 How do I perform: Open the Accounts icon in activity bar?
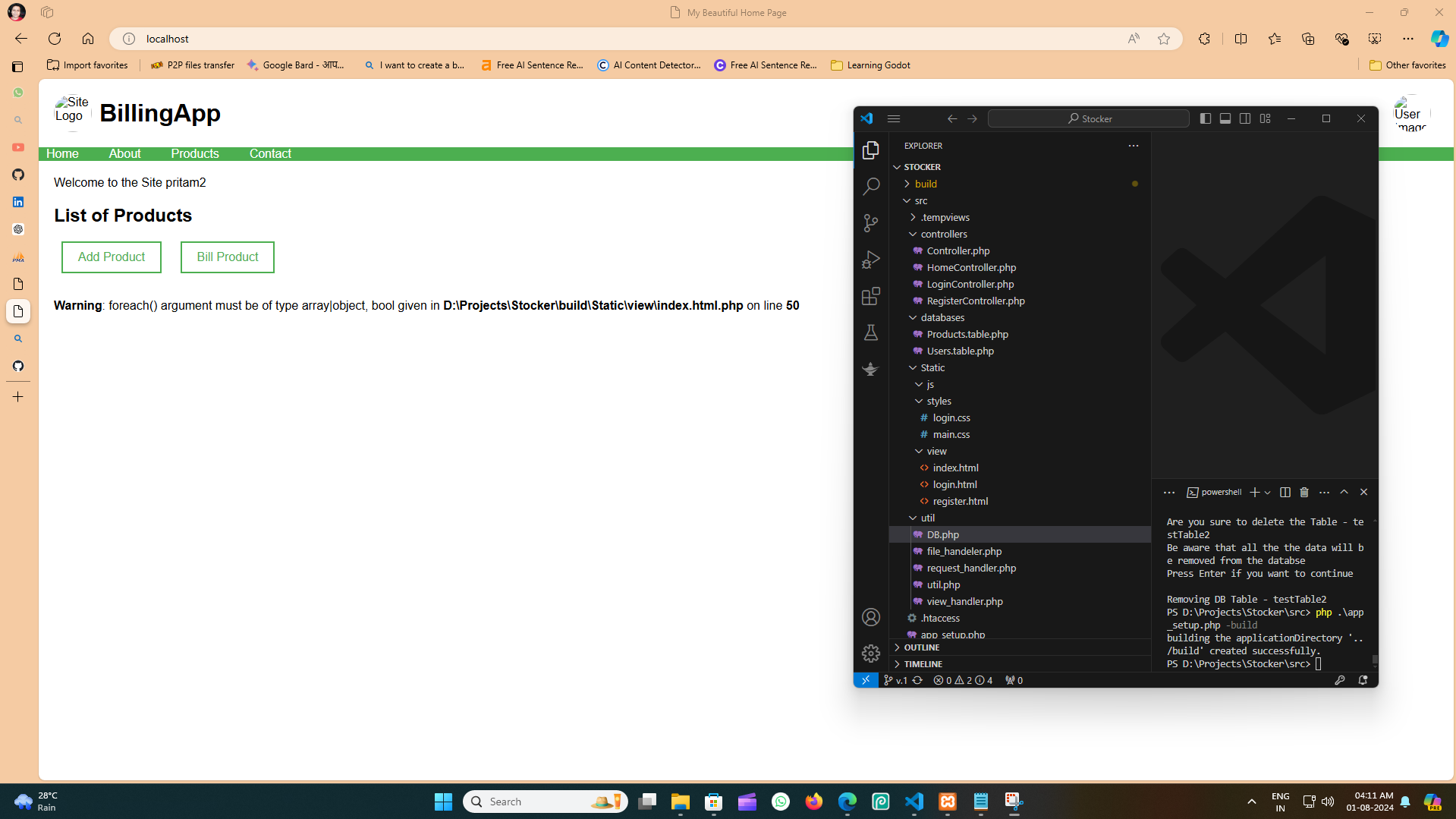pyautogui.click(x=871, y=617)
